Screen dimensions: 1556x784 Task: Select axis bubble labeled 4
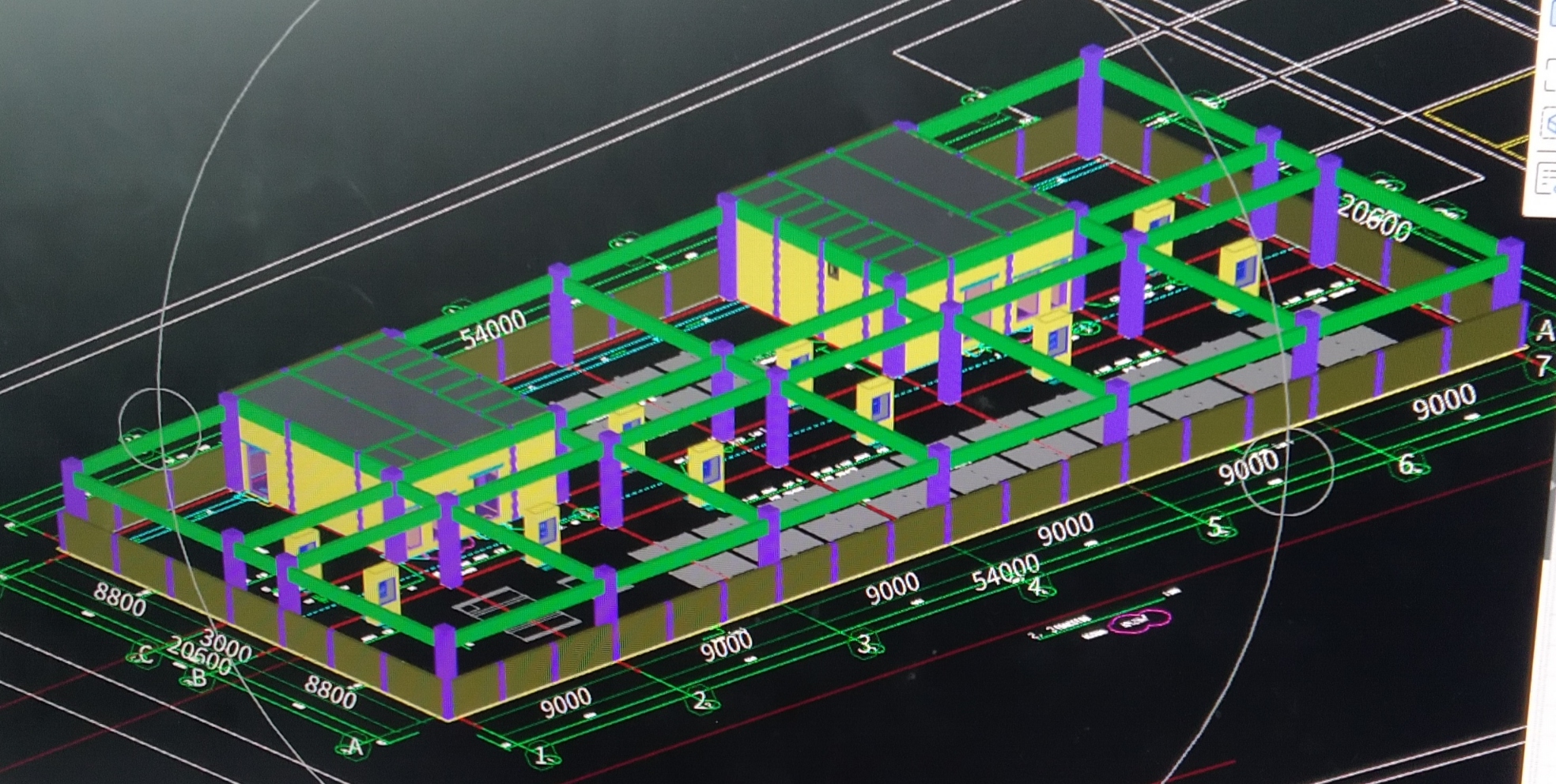point(1039,586)
